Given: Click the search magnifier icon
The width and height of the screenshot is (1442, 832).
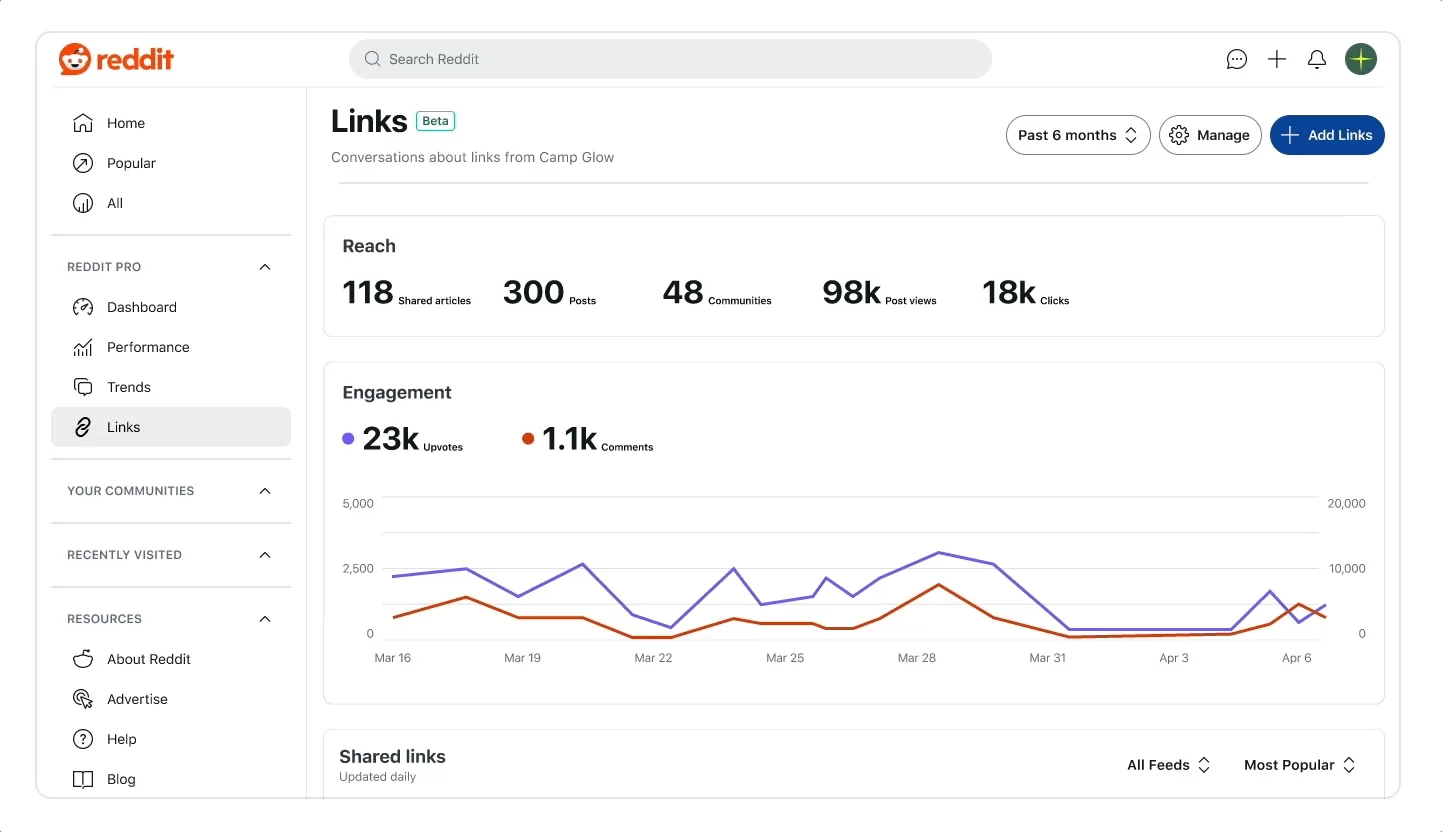Looking at the screenshot, I should [x=371, y=59].
